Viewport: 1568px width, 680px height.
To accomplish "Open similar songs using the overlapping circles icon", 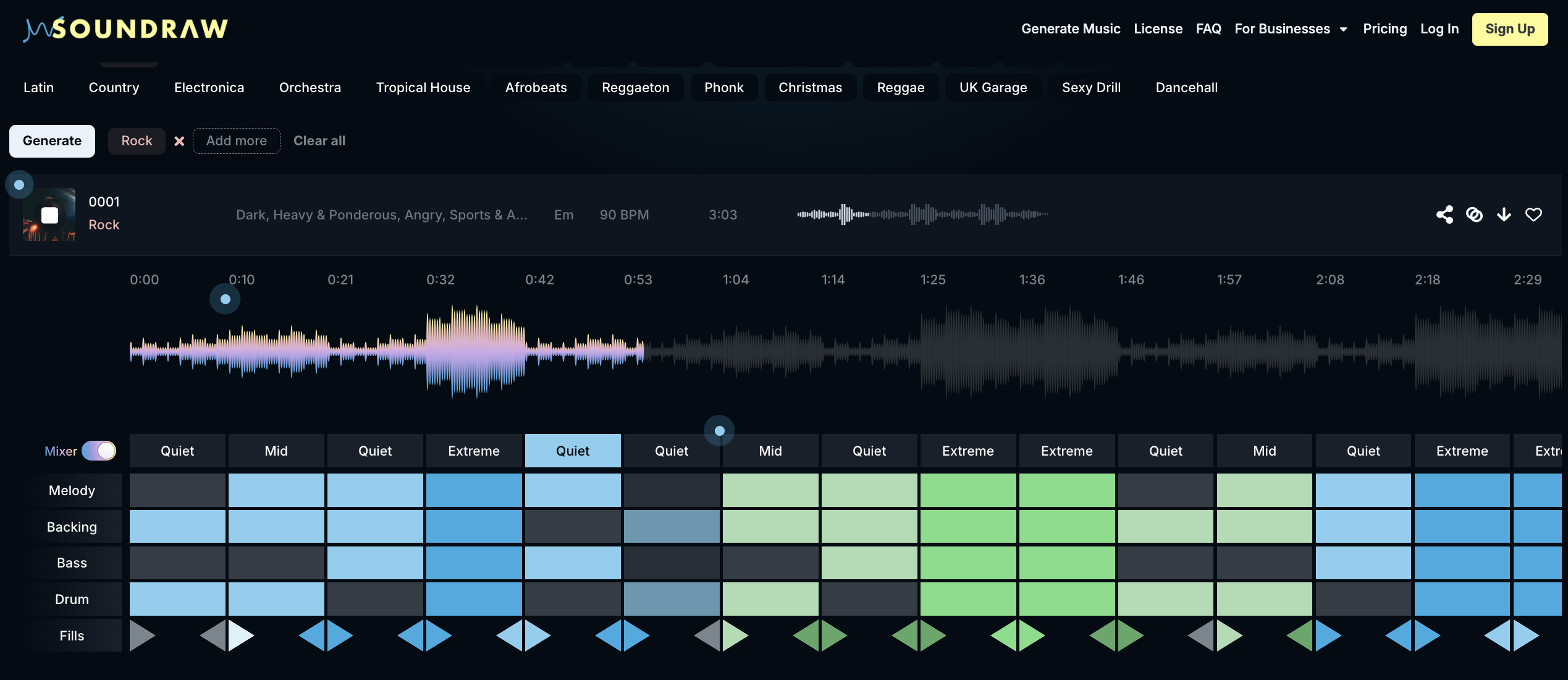I will [1474, 215].
